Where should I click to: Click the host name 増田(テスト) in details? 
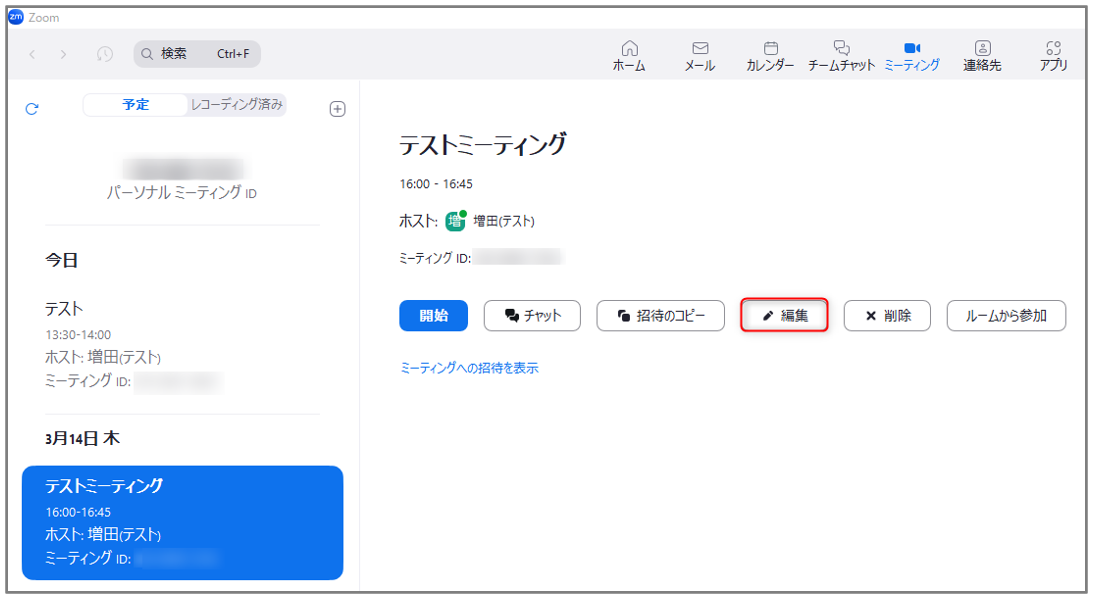504,221
